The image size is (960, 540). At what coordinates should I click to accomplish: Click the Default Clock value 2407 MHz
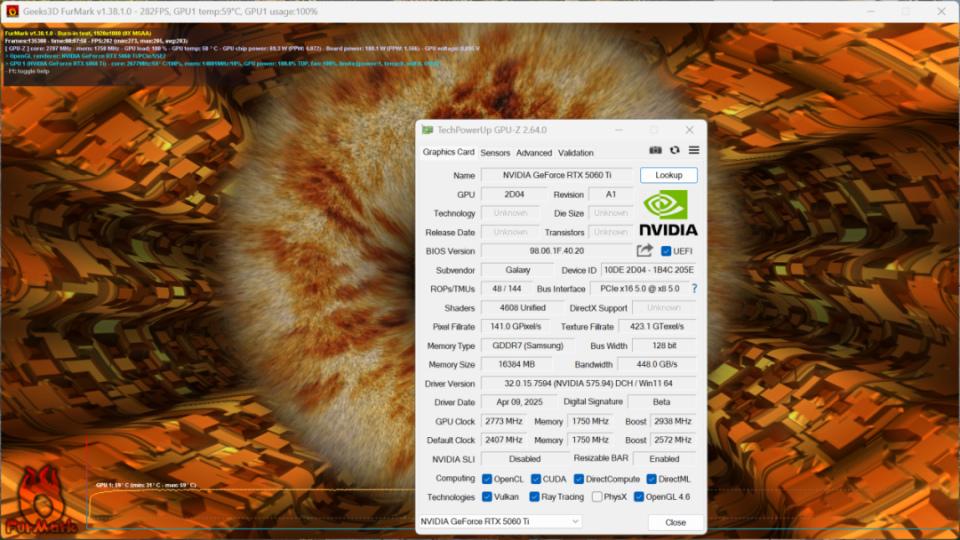pyautogui.click(x=503, y=440)
